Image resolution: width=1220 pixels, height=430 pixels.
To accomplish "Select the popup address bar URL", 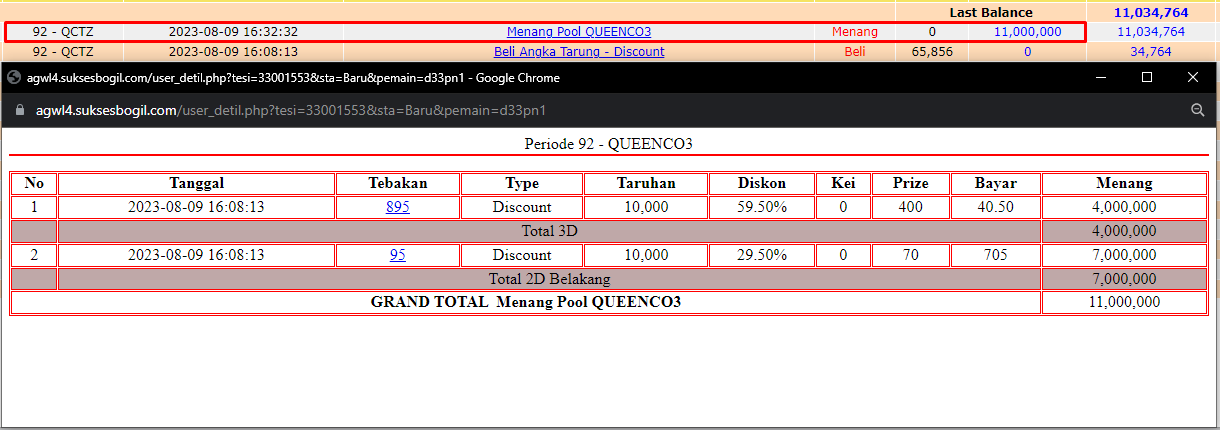I will point(291,111).
